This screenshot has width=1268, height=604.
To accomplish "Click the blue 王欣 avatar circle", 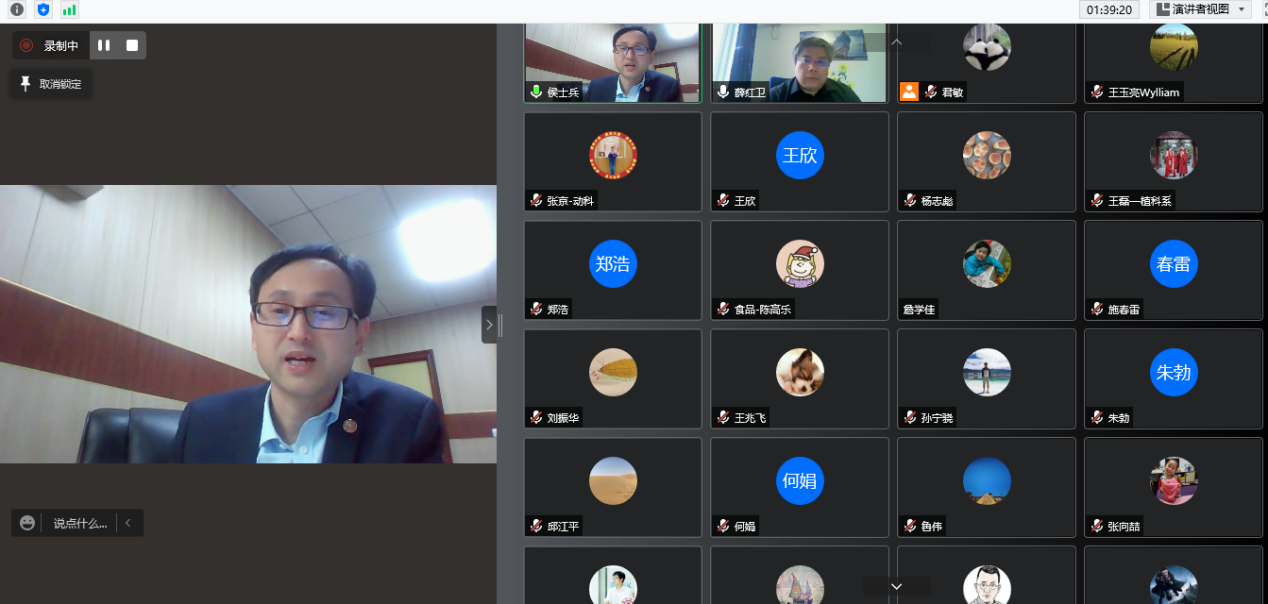I will point(800,155).
